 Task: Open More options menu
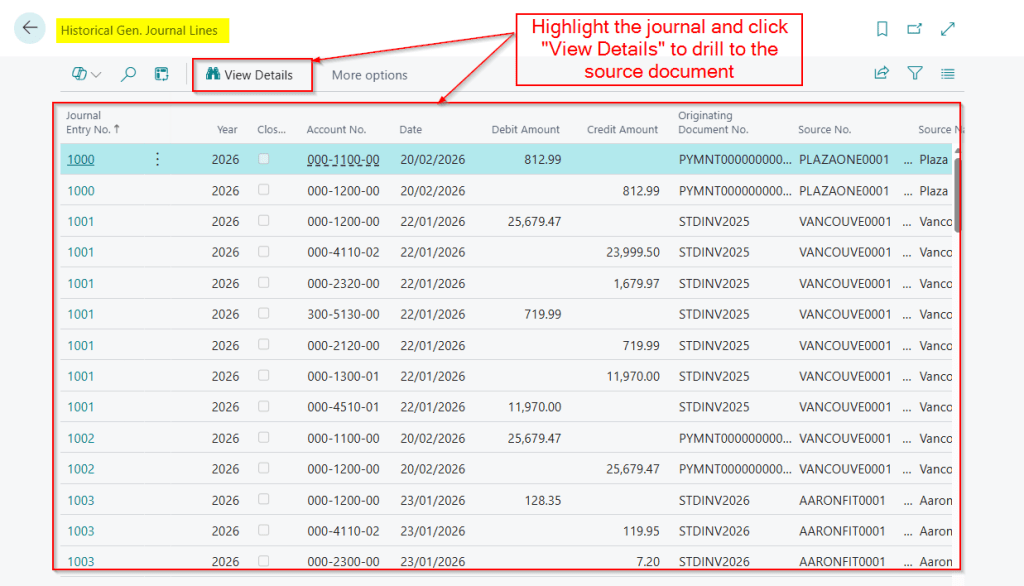[369, 75]
